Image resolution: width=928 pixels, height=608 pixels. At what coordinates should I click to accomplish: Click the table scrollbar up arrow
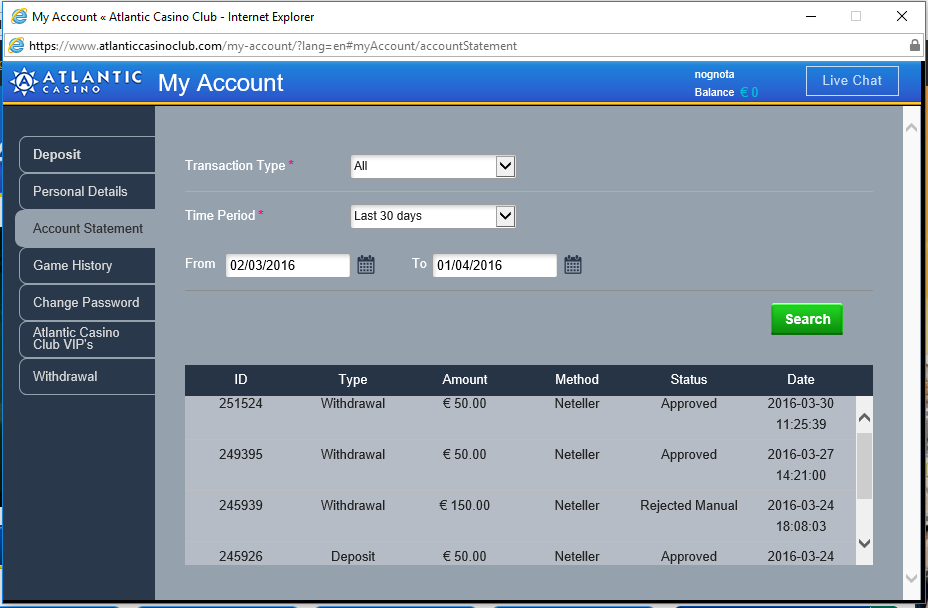[864, 417]
